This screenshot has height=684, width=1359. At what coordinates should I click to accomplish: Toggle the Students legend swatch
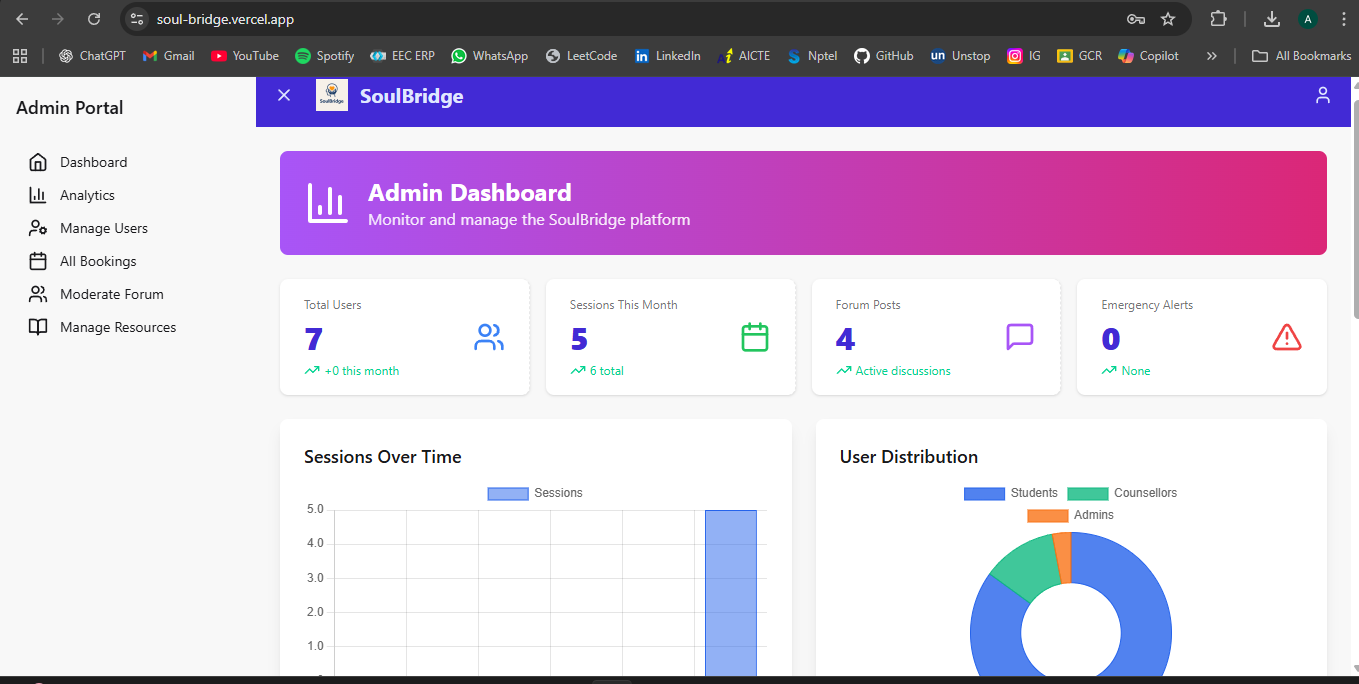(x=984, y=493)
